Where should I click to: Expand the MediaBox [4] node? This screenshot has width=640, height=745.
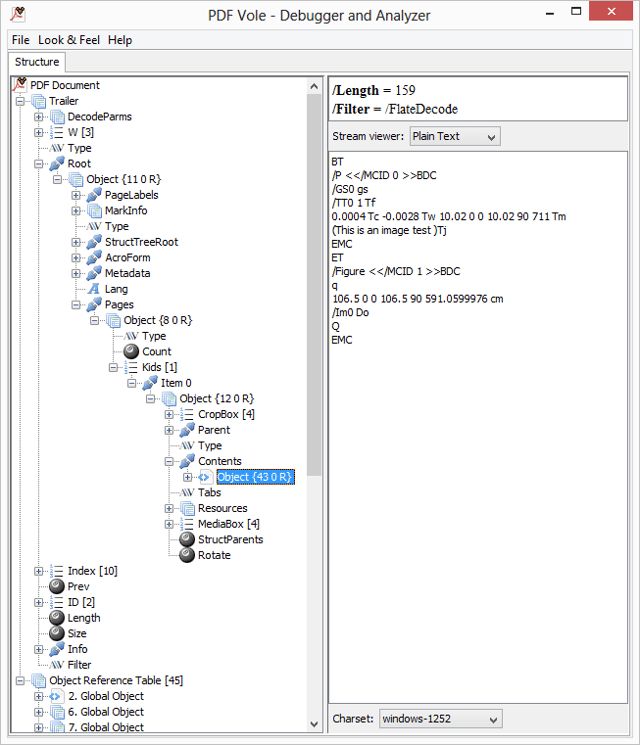(x=169, y=524)
